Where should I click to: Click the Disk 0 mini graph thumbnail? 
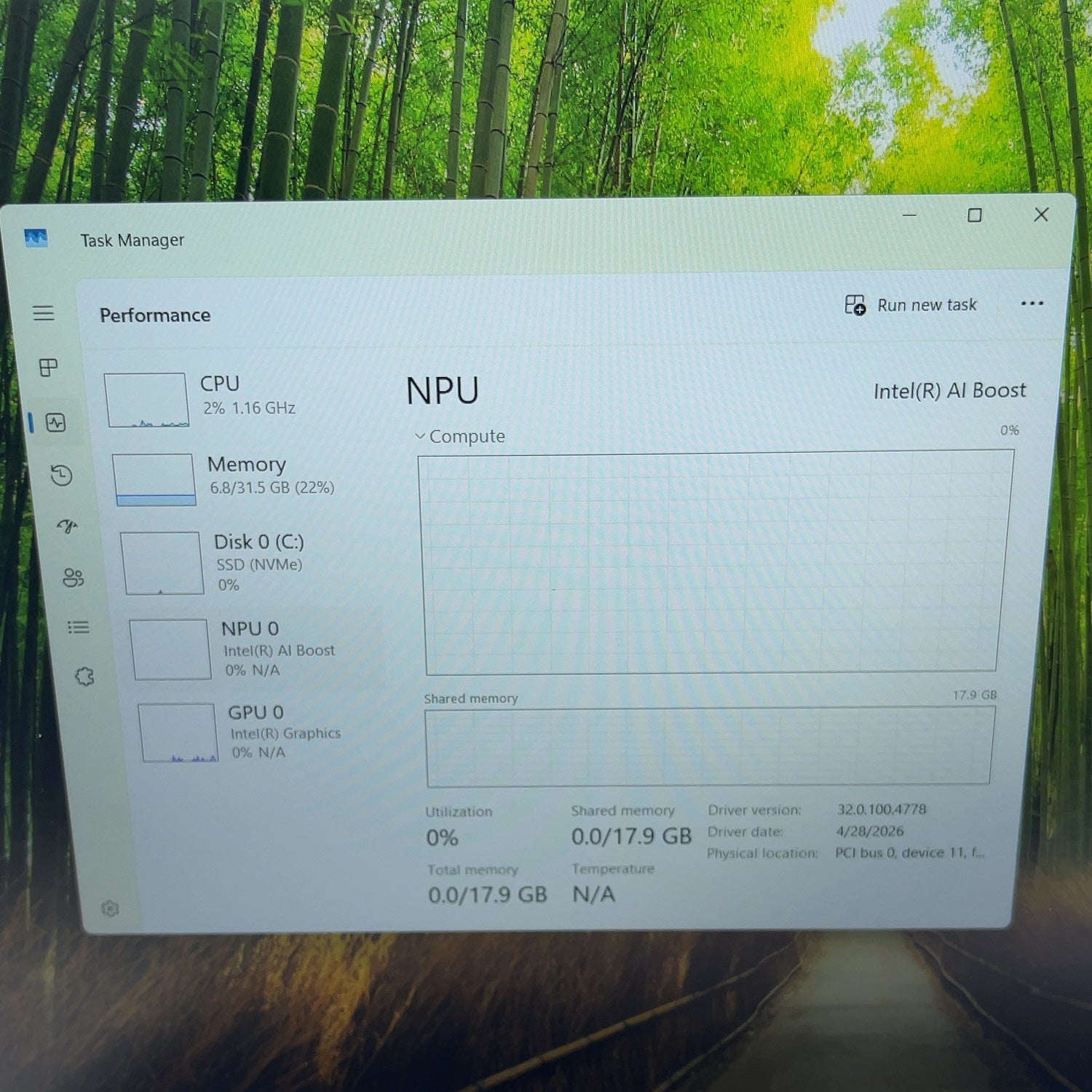[162, 563]
